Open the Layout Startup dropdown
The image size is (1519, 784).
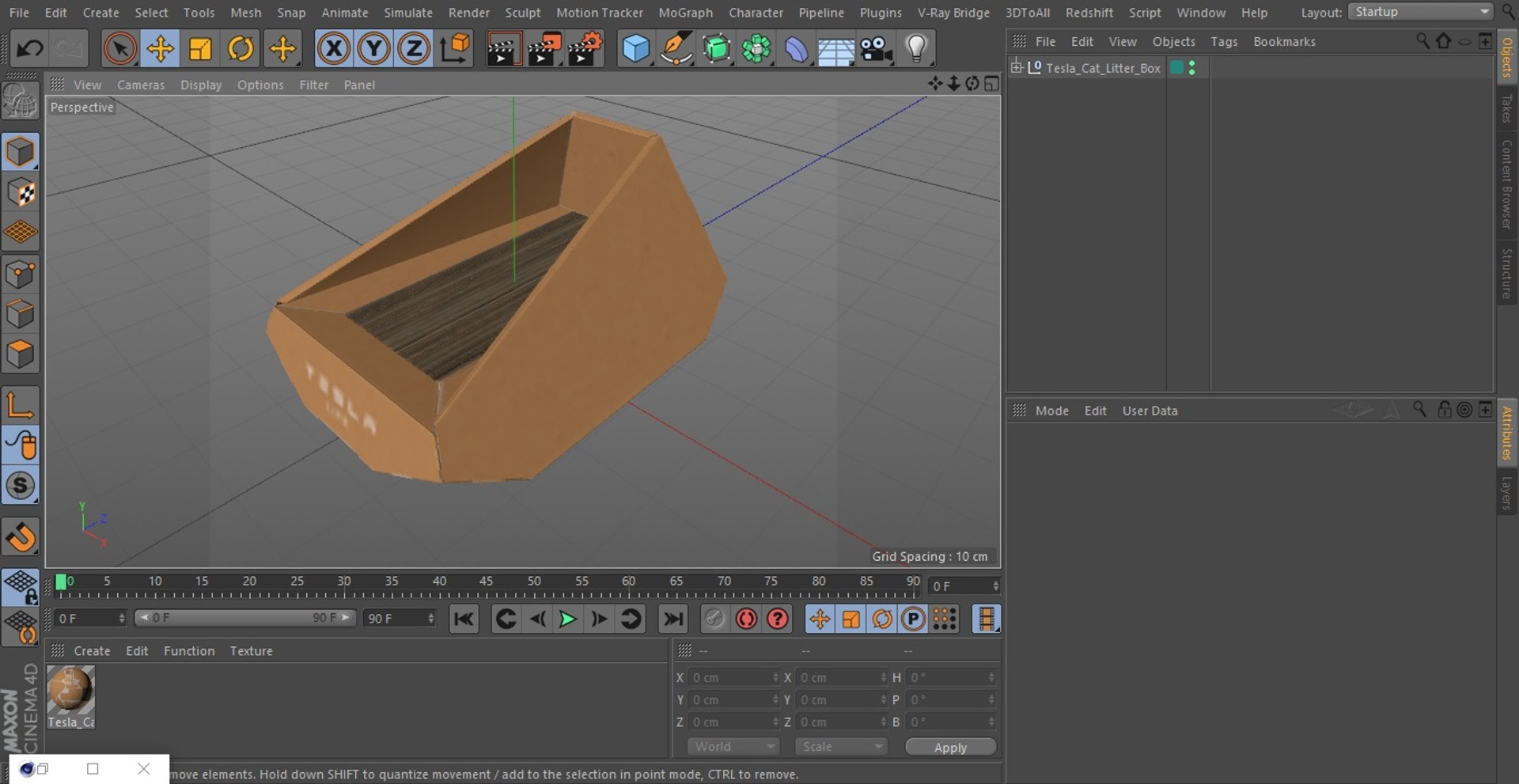pyautogui.click(x=1420, y=12)
